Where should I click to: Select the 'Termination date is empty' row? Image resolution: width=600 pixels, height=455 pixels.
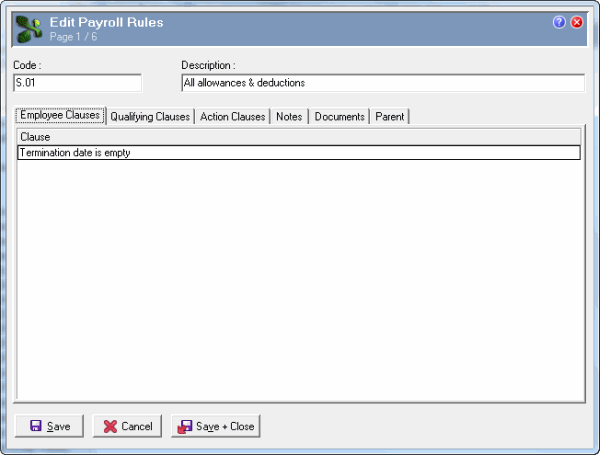coord(298,153)
